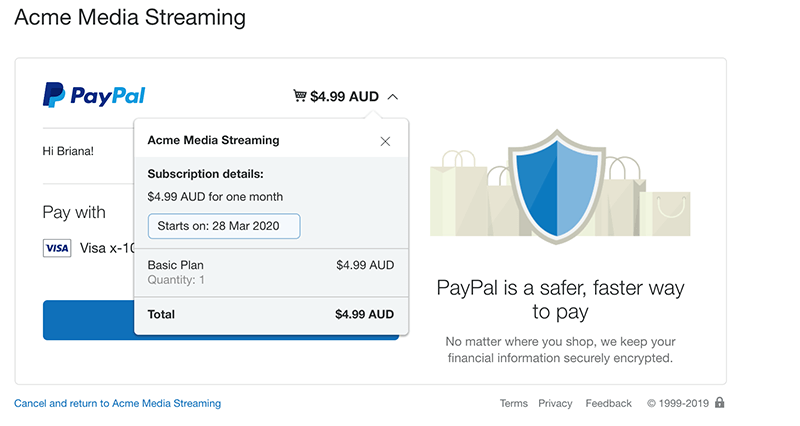Collapse the cart summary chevron

392,97
